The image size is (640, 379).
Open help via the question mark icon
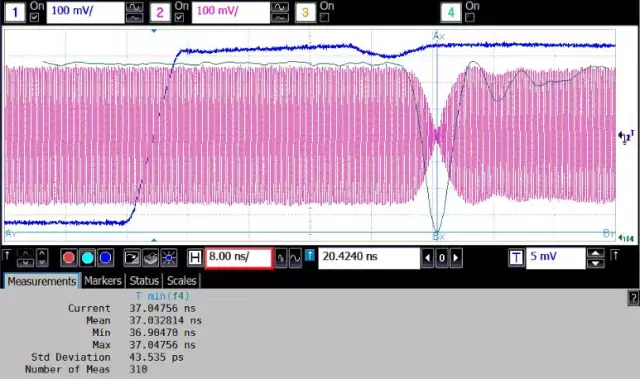click(x=633, y=298)
